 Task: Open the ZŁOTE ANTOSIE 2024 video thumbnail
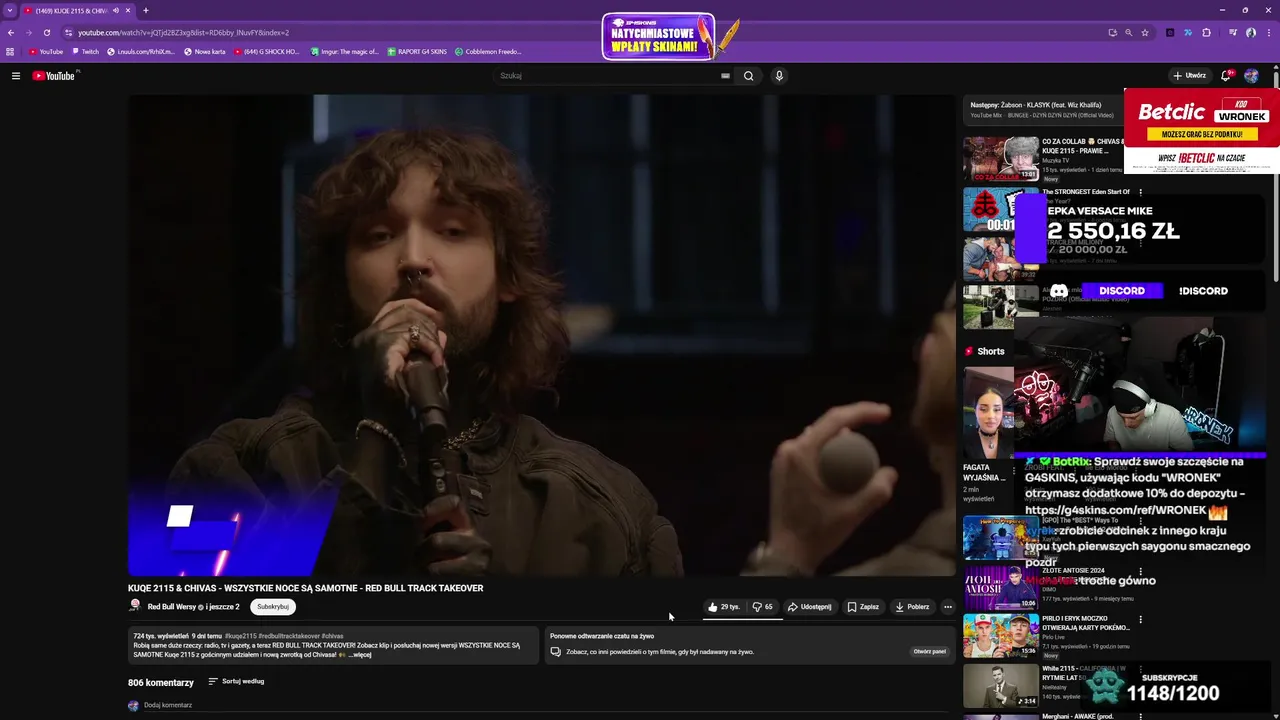point(1001,588)
